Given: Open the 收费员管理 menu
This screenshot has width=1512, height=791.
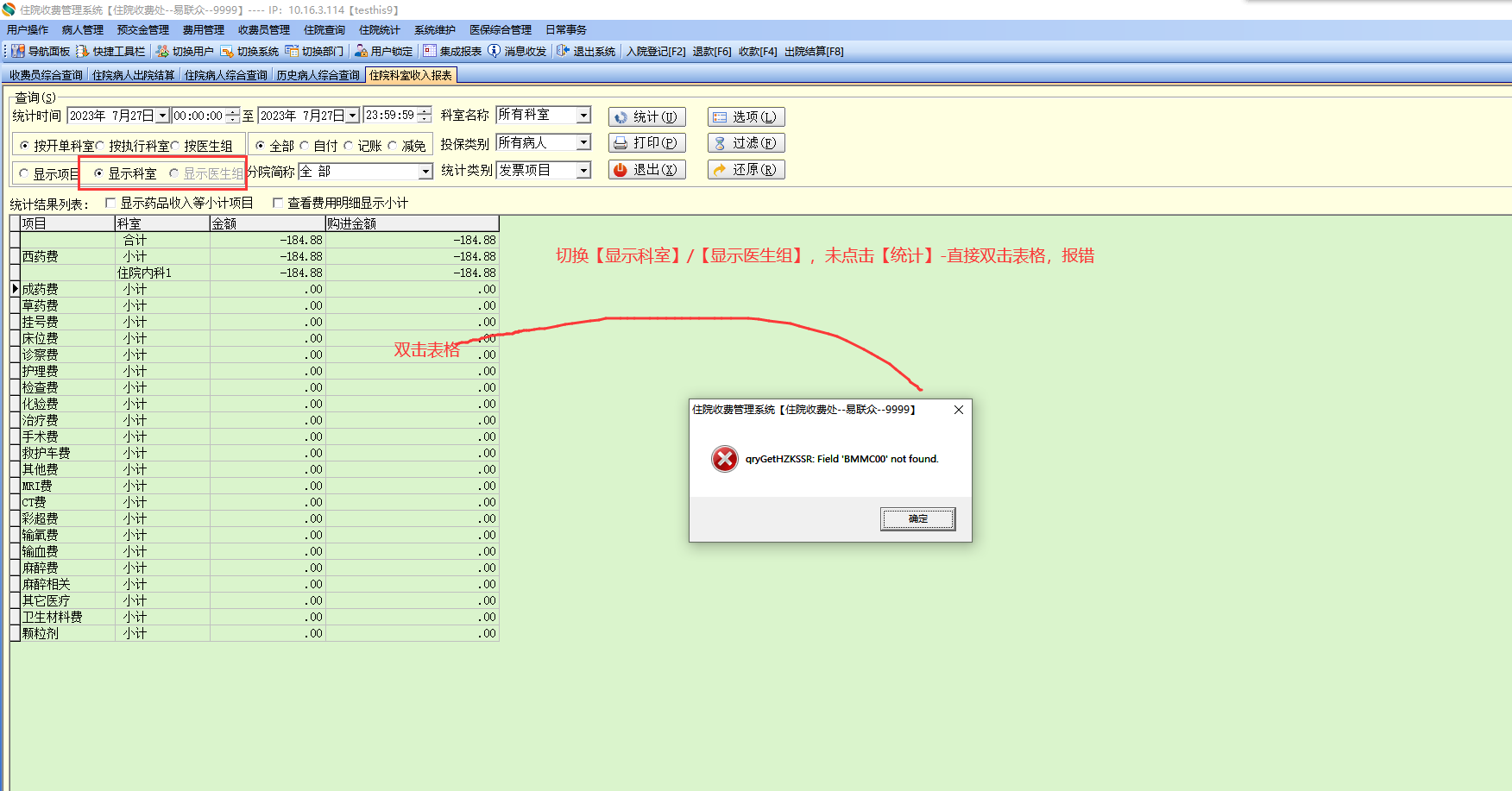Looking at the screenshot, I should point(264,30).
